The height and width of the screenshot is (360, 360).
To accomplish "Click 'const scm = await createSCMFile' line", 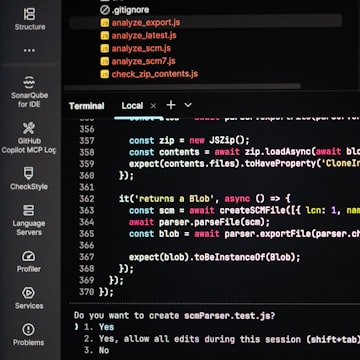I will pyautogui.click(x=244, y=210).
